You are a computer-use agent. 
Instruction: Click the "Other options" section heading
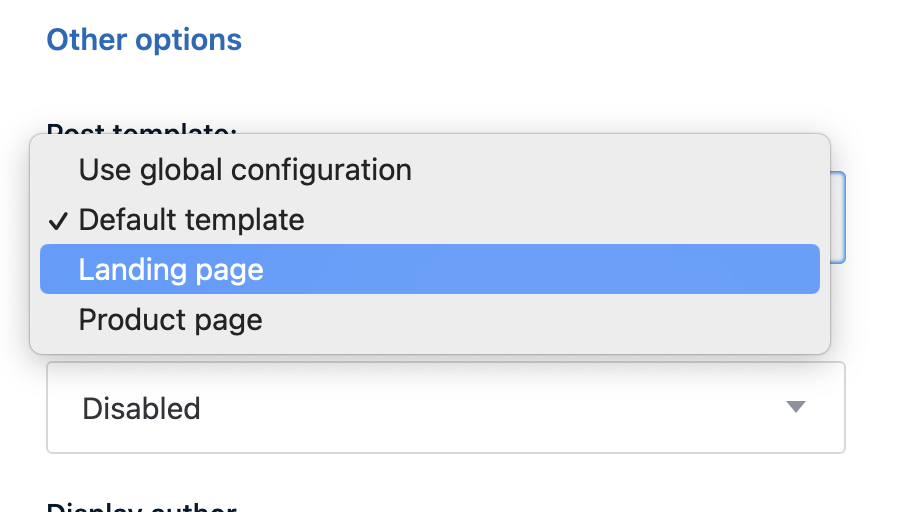(144, 40)
